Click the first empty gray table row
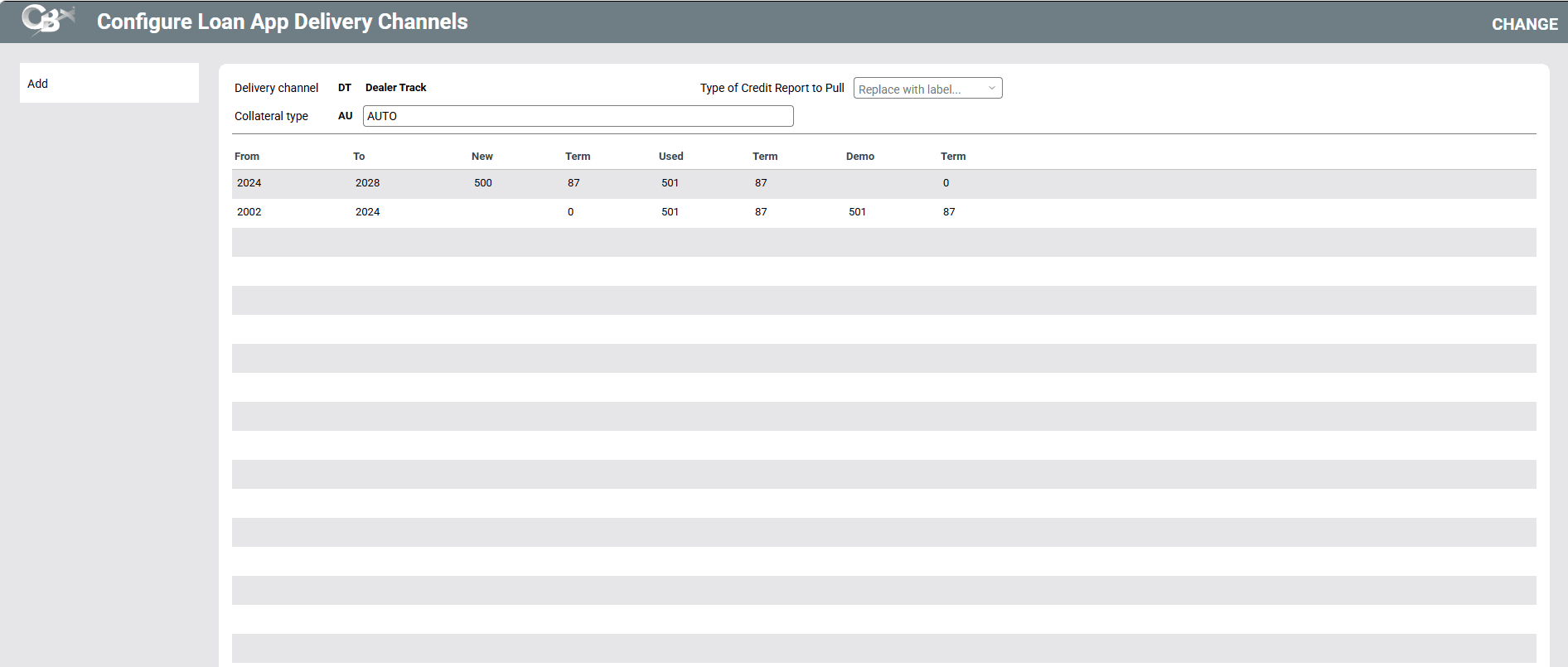1568x667 pixels. point(883,242)
